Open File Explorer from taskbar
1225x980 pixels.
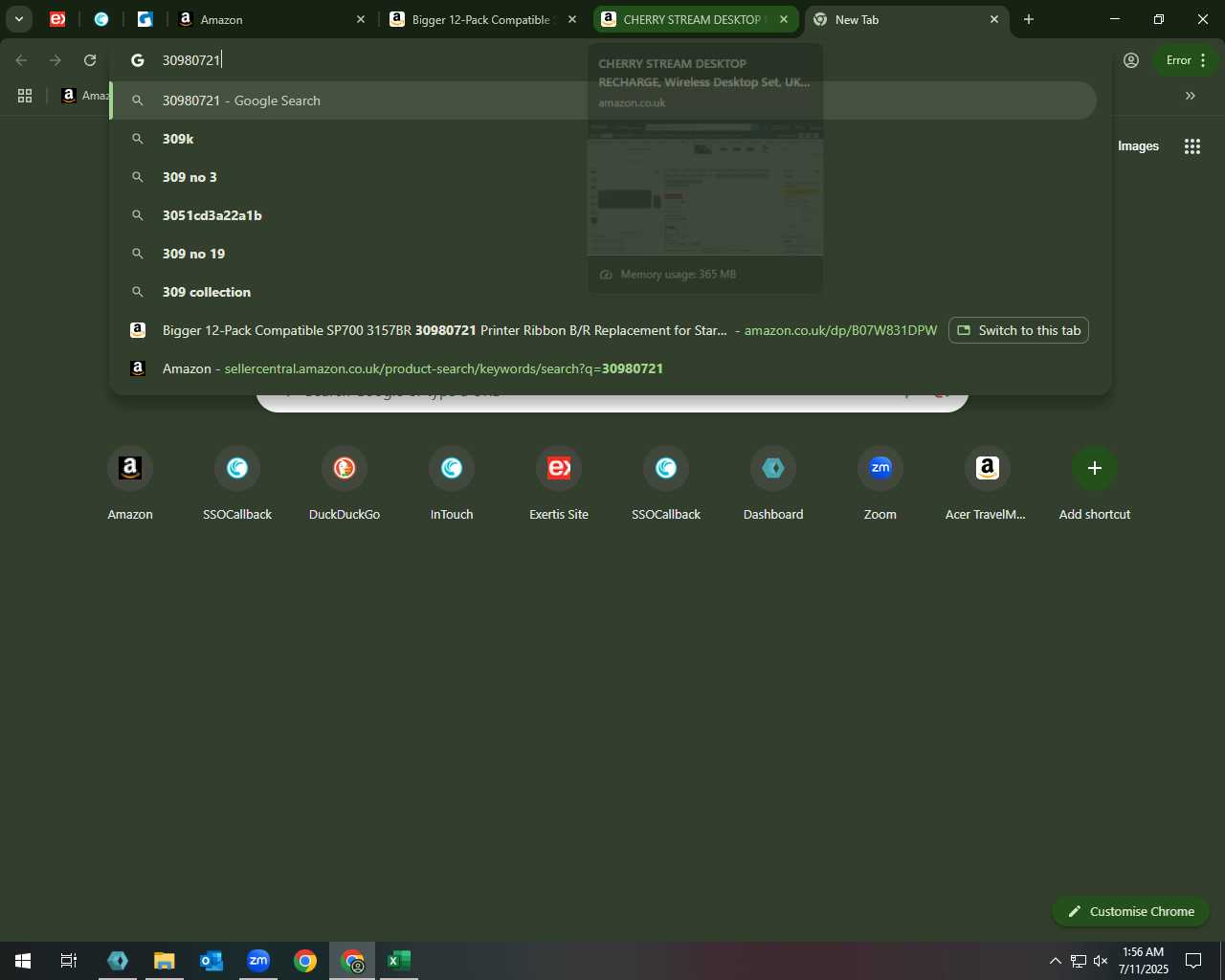tap(165, 961)
